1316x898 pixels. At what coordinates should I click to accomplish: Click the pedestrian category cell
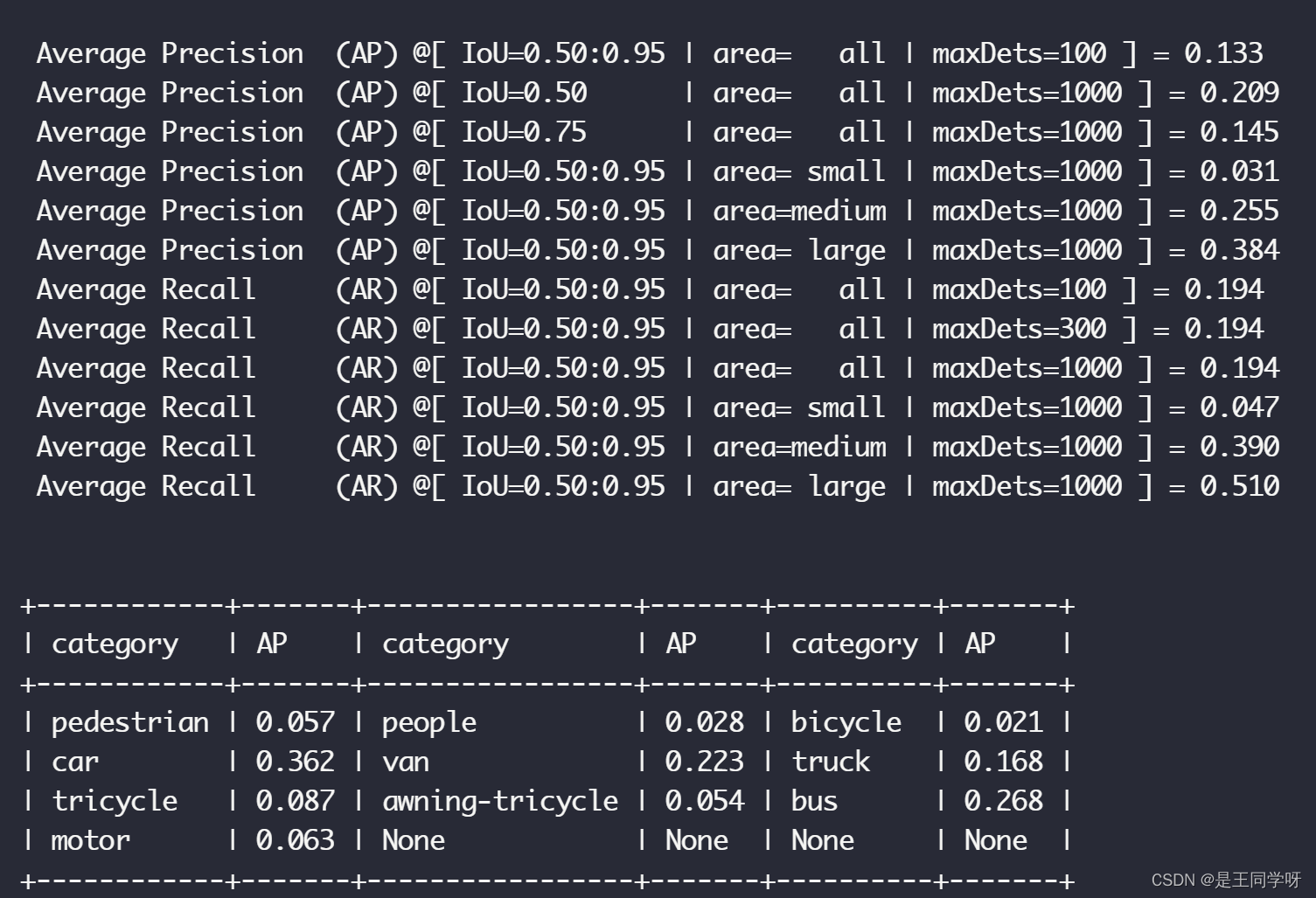[129, 722]
